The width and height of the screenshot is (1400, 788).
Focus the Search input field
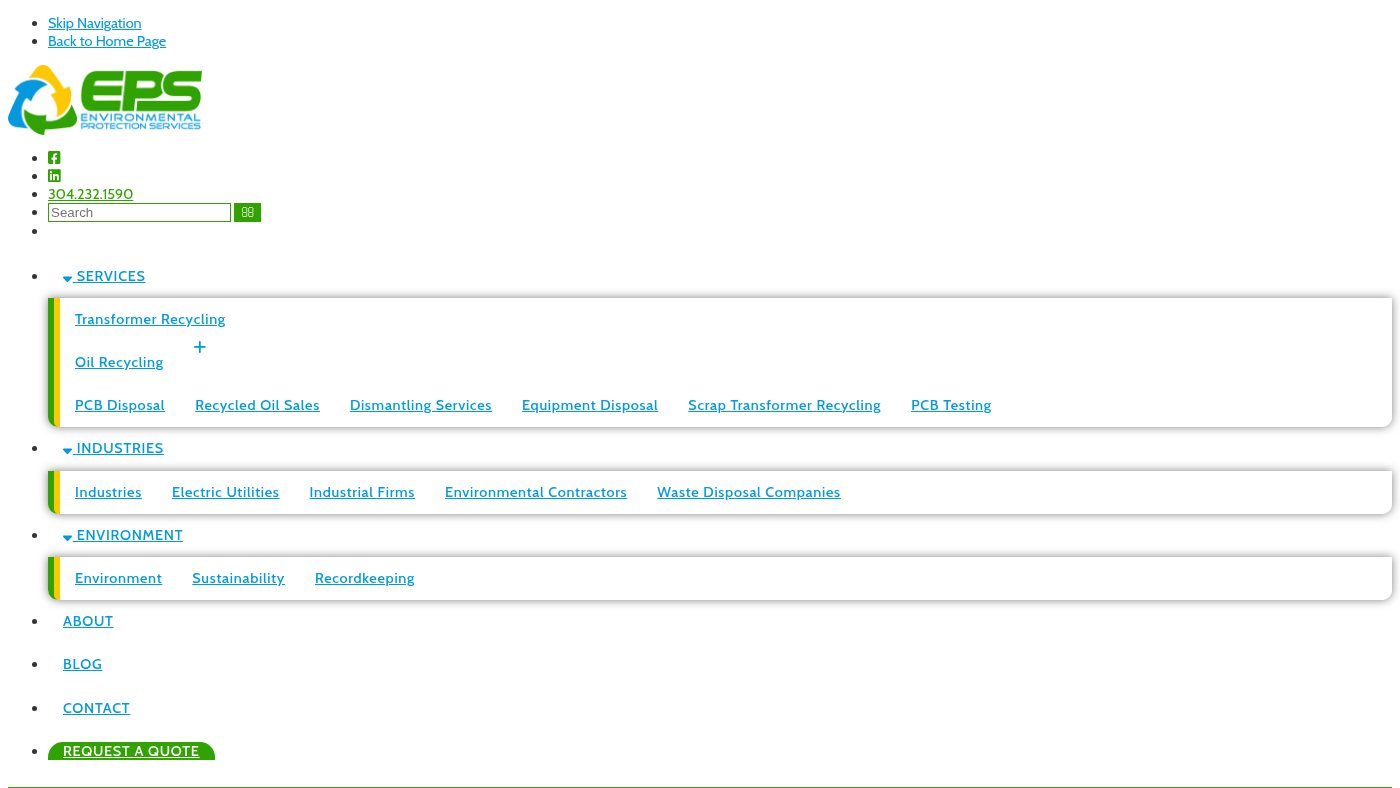coord(139,213)
